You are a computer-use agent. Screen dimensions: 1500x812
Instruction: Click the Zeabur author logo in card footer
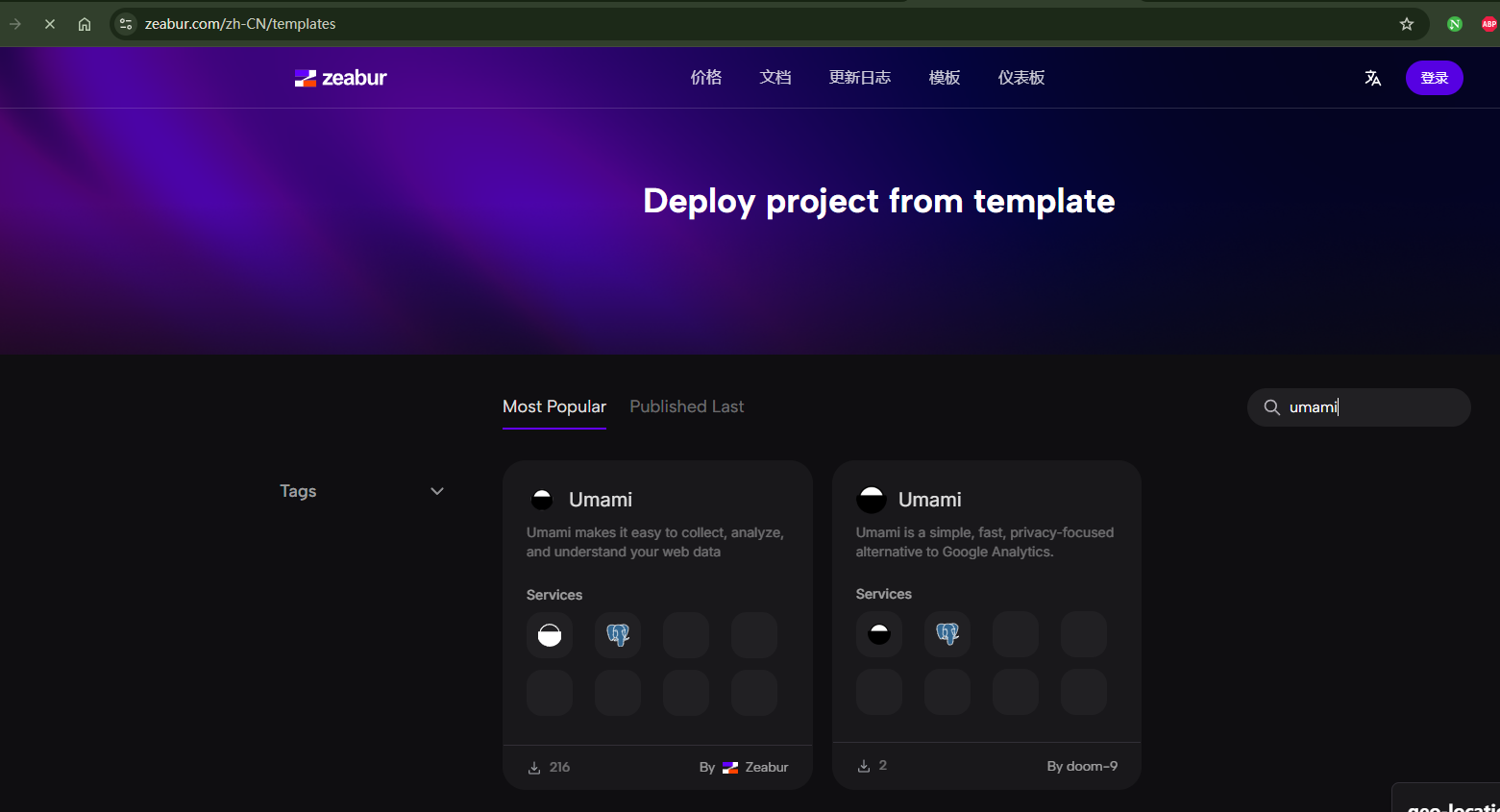pos(730,768)
